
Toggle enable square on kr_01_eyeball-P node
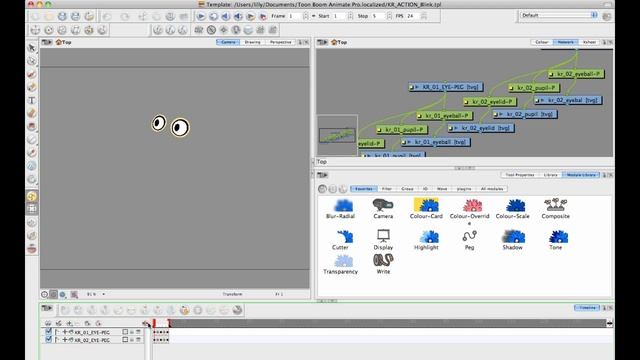click(x=420, y=116)
